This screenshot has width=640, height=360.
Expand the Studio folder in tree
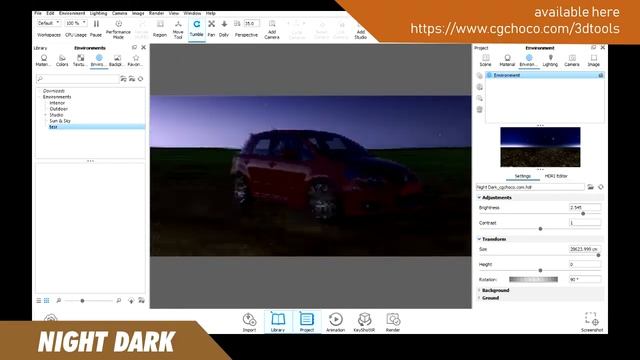click(46, 115)
